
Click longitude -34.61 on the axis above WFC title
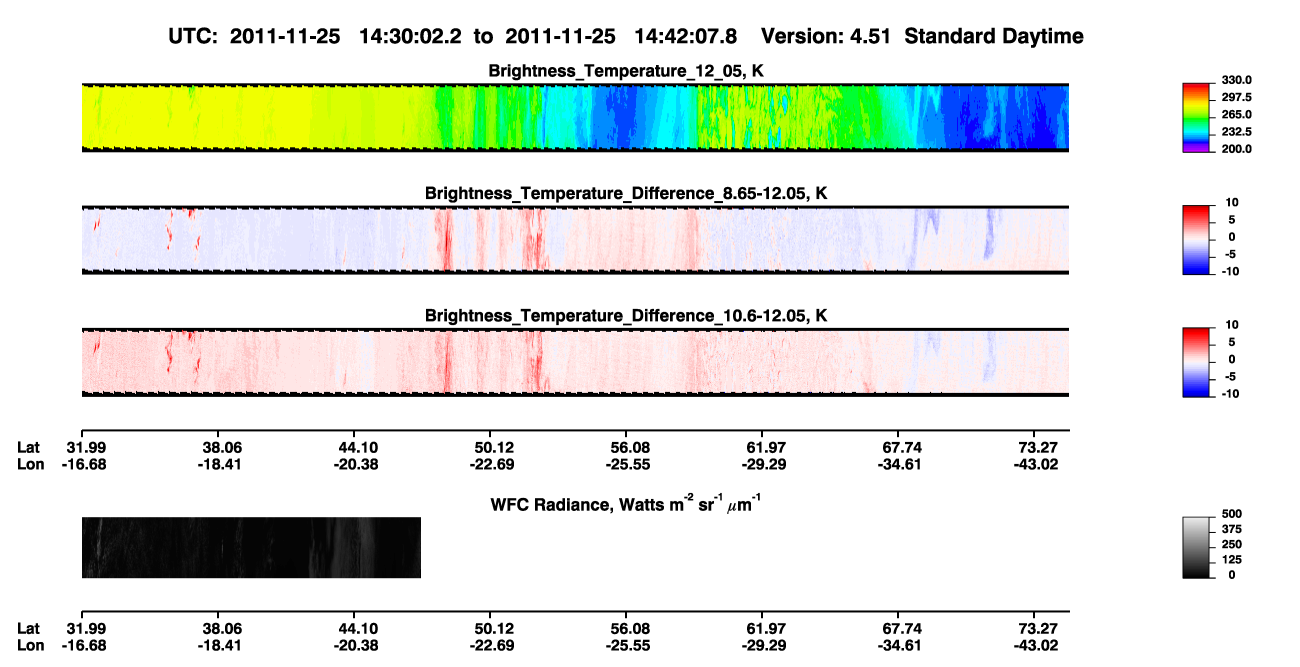pos(901,464)
